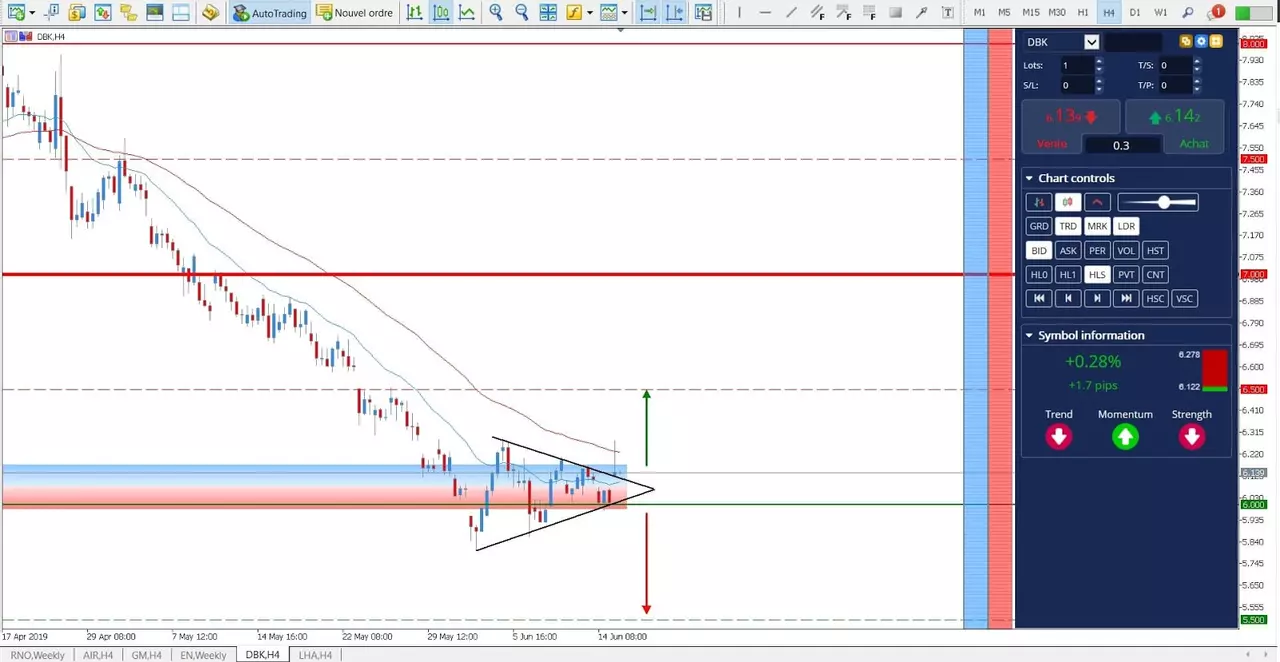Collapse the Symbol information section
Screen dimensions: 1280x662
(1030, 335)
